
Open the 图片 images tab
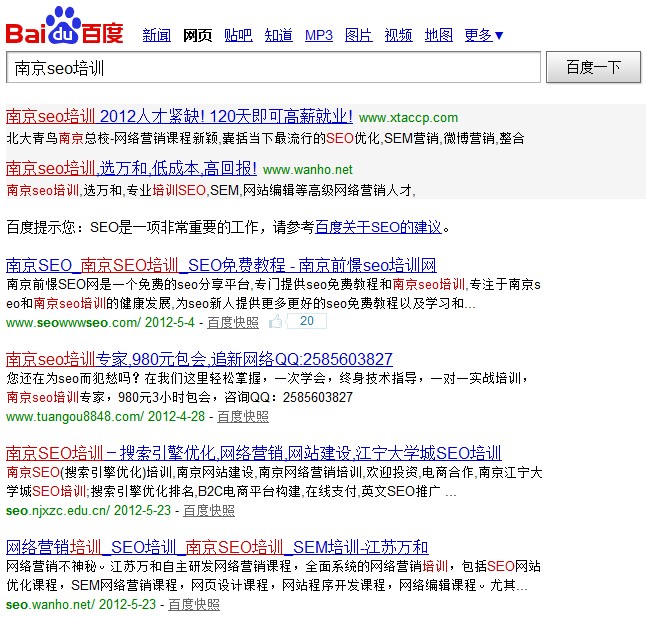359,35
